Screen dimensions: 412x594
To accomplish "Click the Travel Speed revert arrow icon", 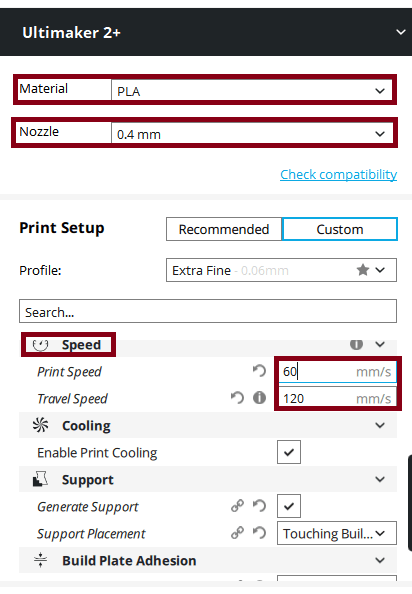I will [237, 398].
